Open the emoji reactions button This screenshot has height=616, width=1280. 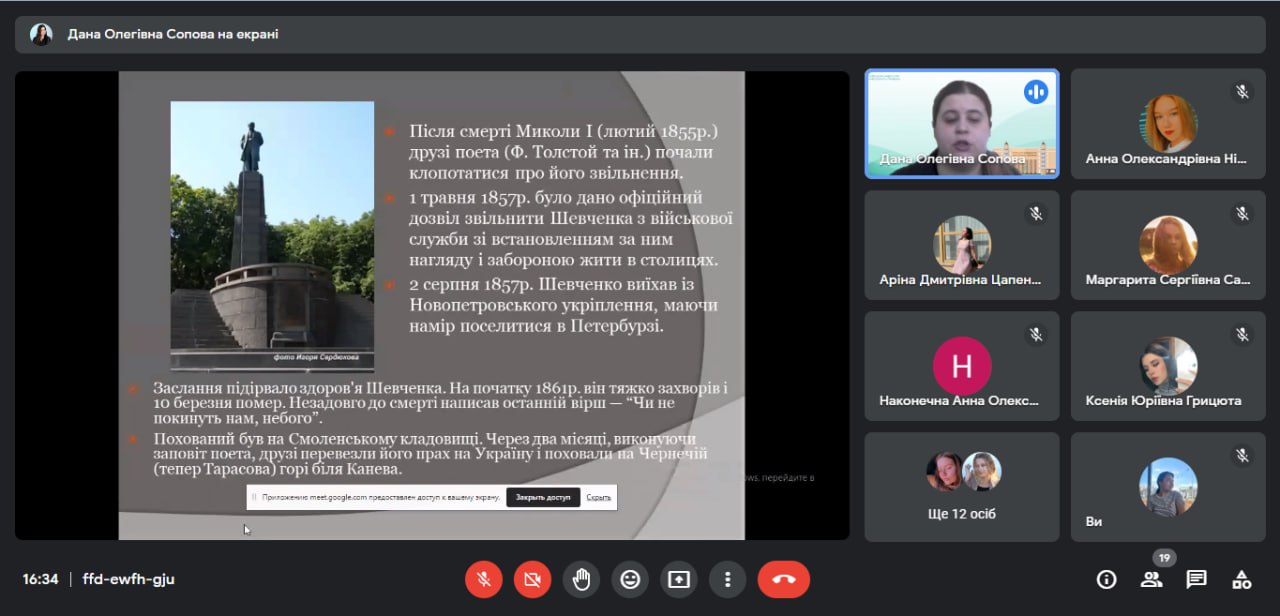[630, 579]
